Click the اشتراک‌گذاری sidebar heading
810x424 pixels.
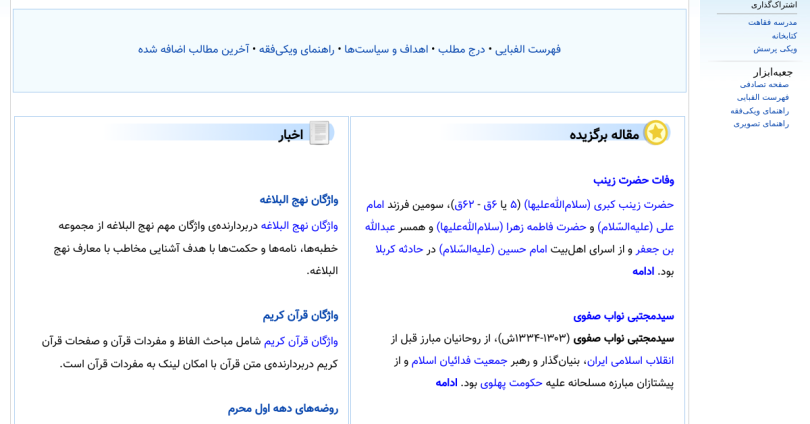coord(774,5)
